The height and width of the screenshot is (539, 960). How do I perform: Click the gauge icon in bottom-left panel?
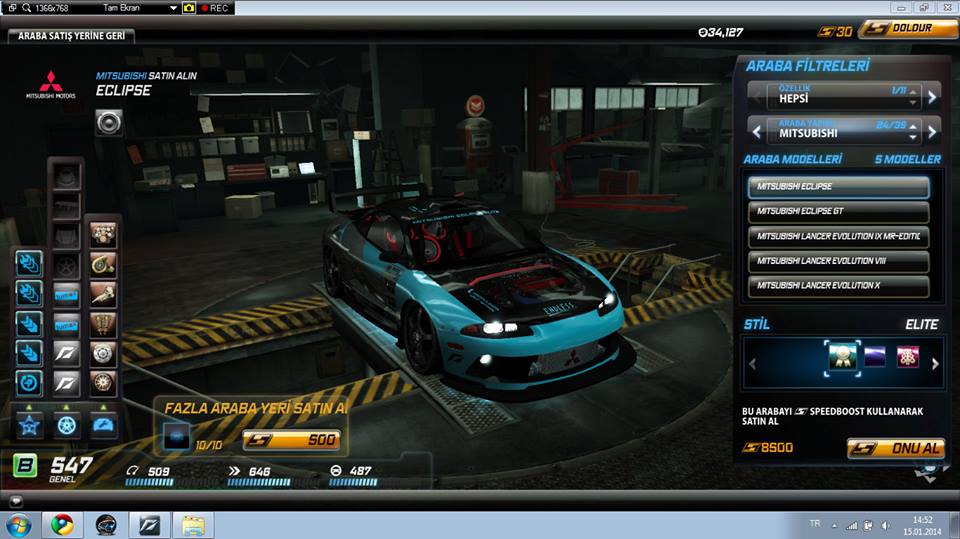click(103, 425)
